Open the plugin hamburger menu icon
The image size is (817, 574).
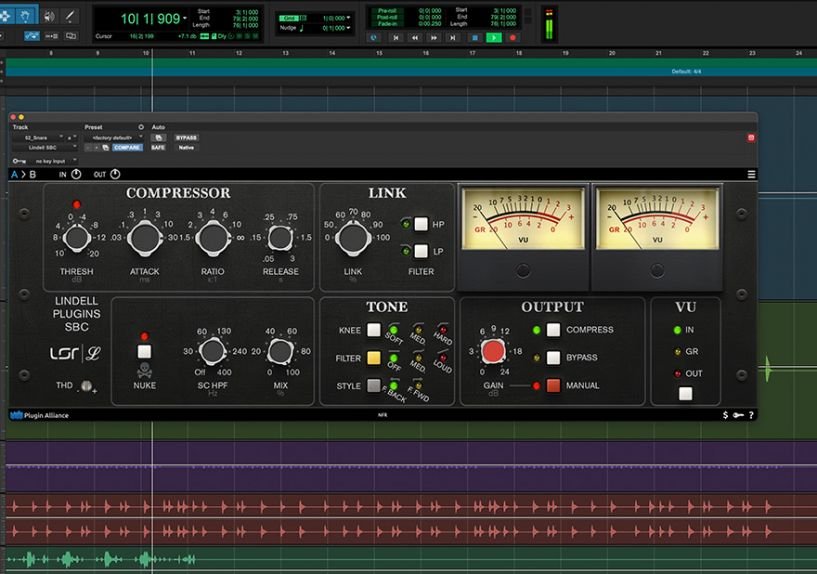tap(751, 174)
